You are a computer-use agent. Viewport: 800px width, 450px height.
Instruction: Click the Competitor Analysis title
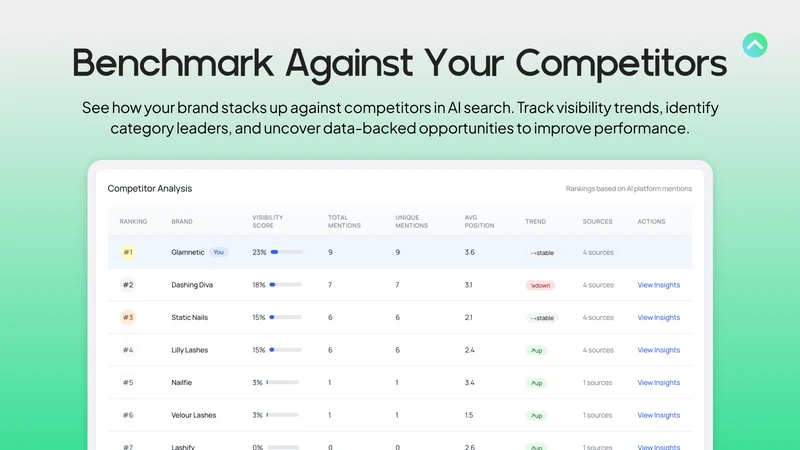tap(149, 188)
